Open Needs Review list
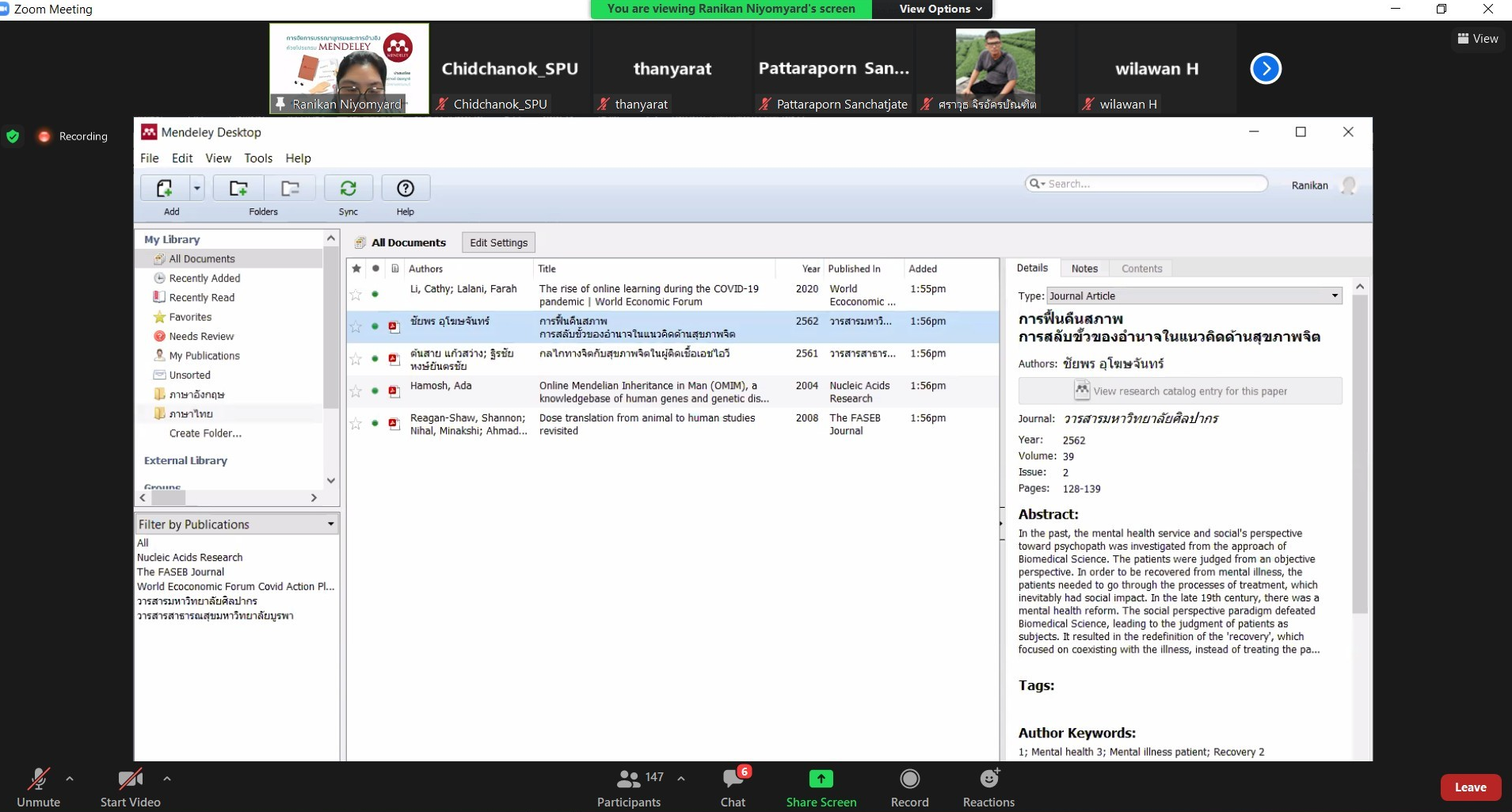The width and height of the screenshot is (1512, 812). point(201,337)
